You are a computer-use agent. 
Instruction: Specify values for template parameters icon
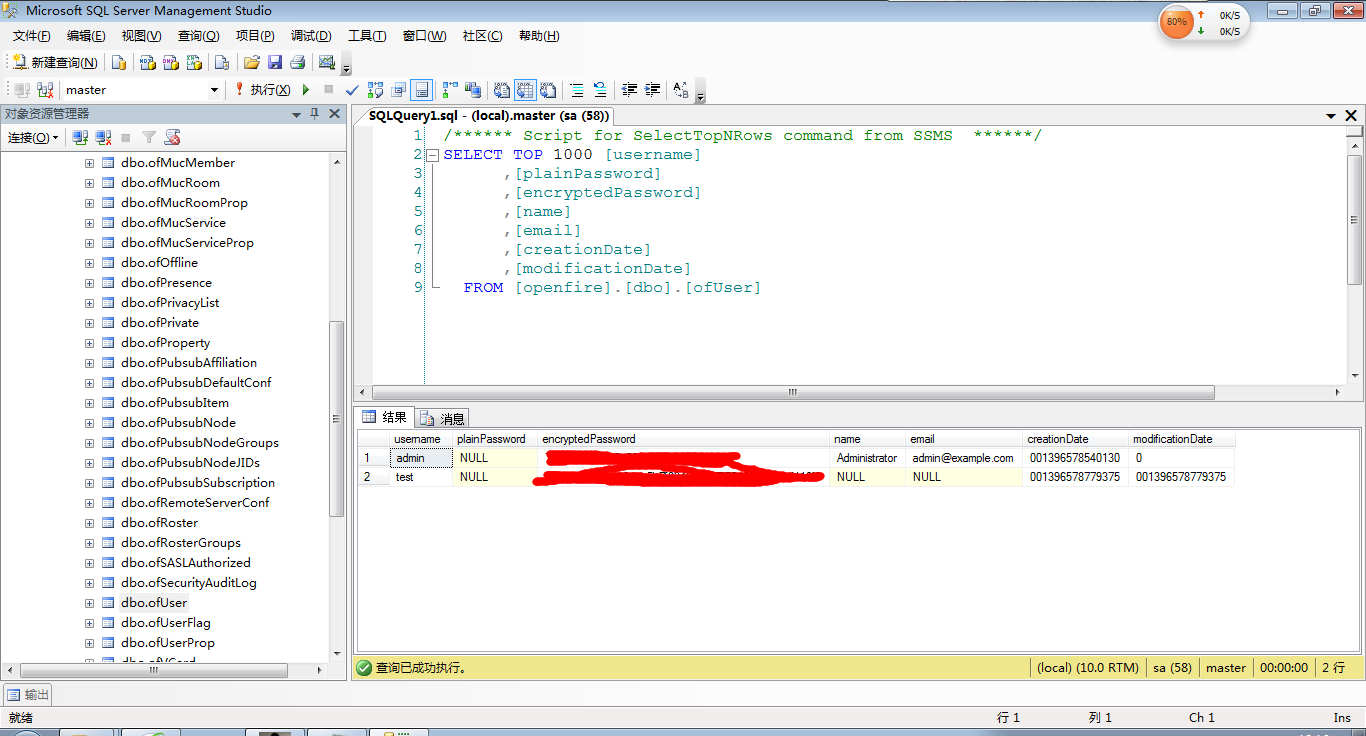tap(681, 90)
